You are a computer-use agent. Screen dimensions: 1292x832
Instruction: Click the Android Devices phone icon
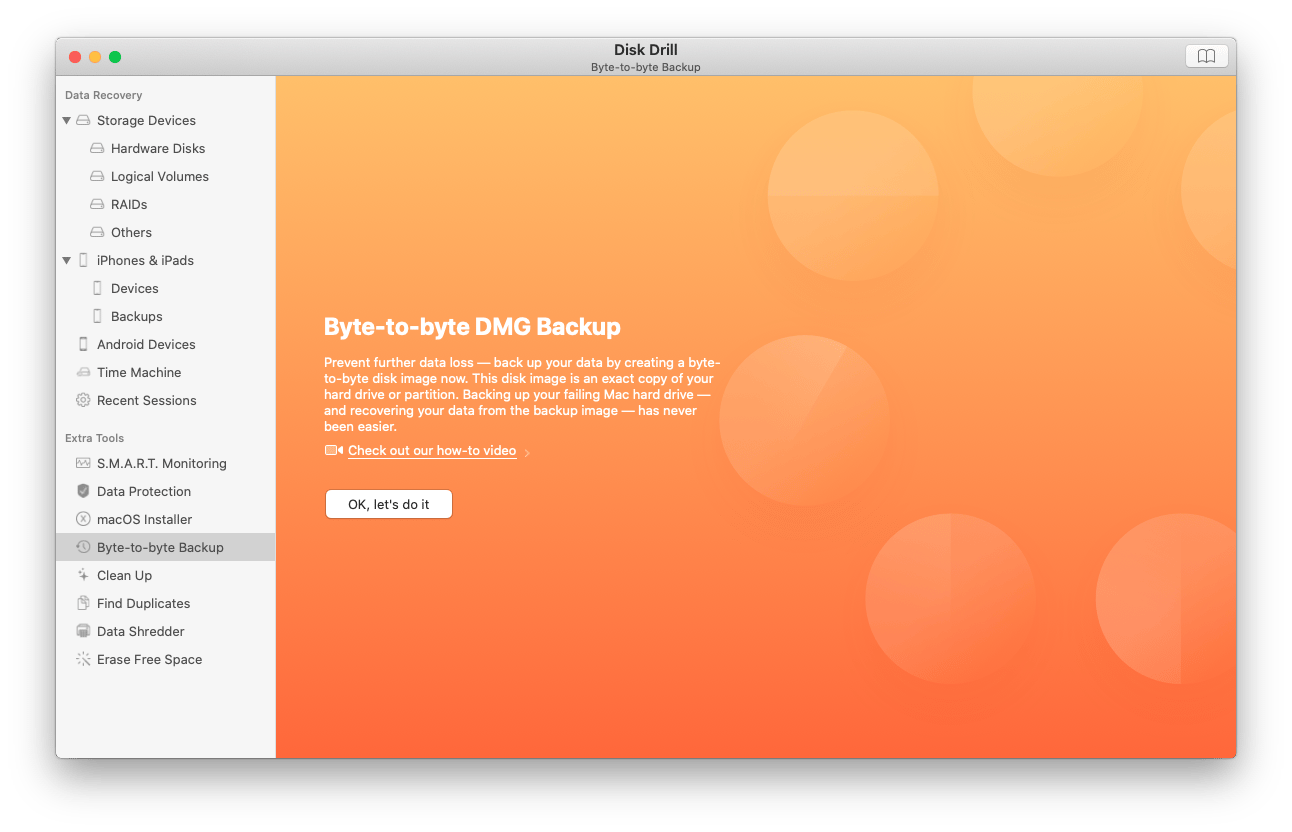[83, 344]
